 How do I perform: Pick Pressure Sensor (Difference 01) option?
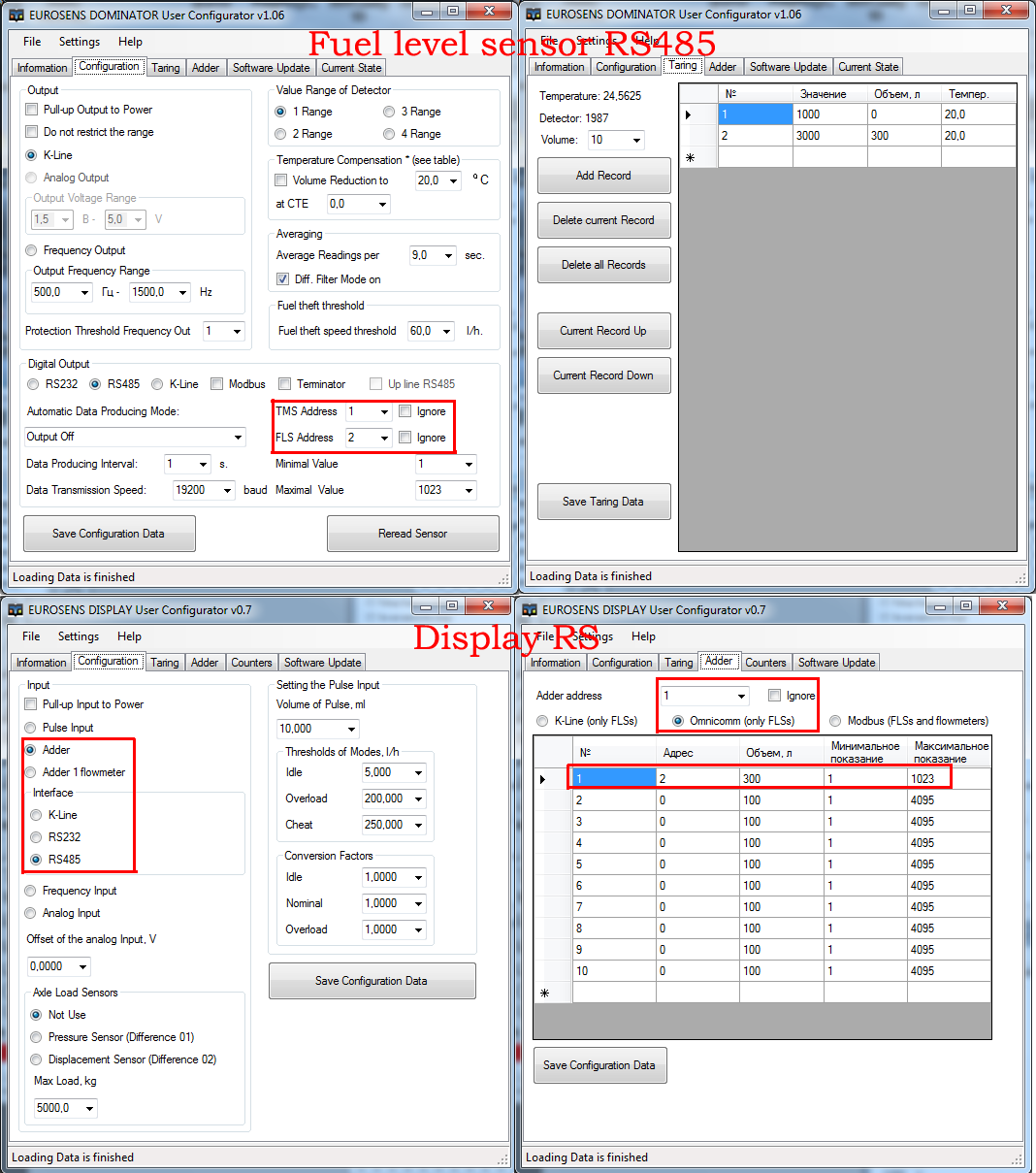click(x=37, y=1037)
